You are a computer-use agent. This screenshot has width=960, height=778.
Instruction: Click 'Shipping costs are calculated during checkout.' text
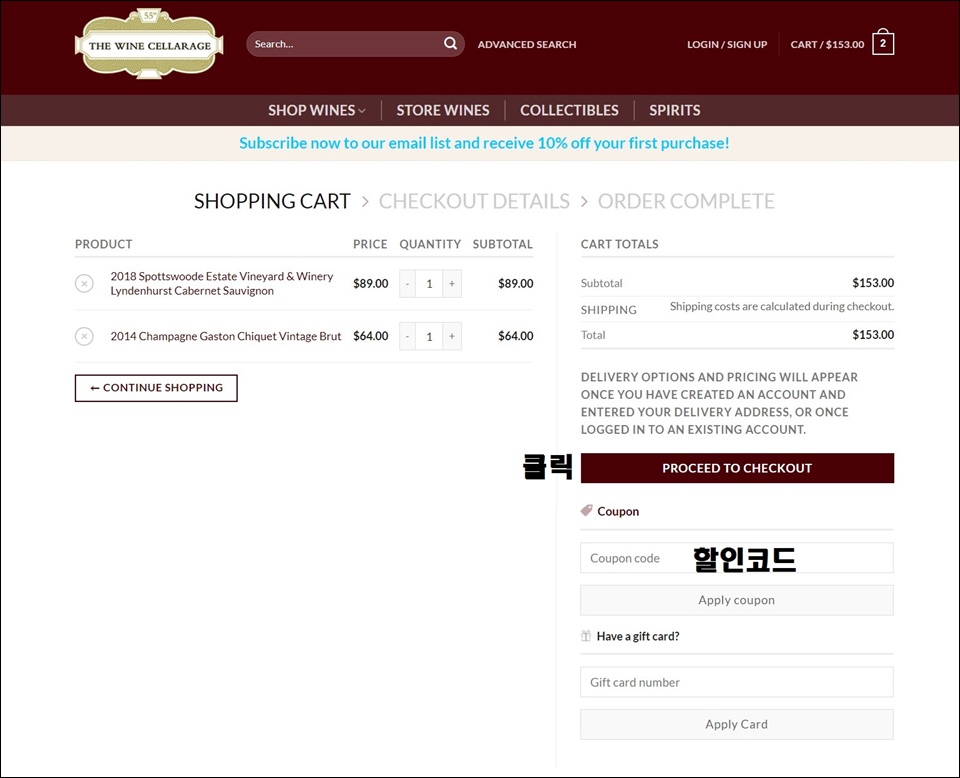782,306
